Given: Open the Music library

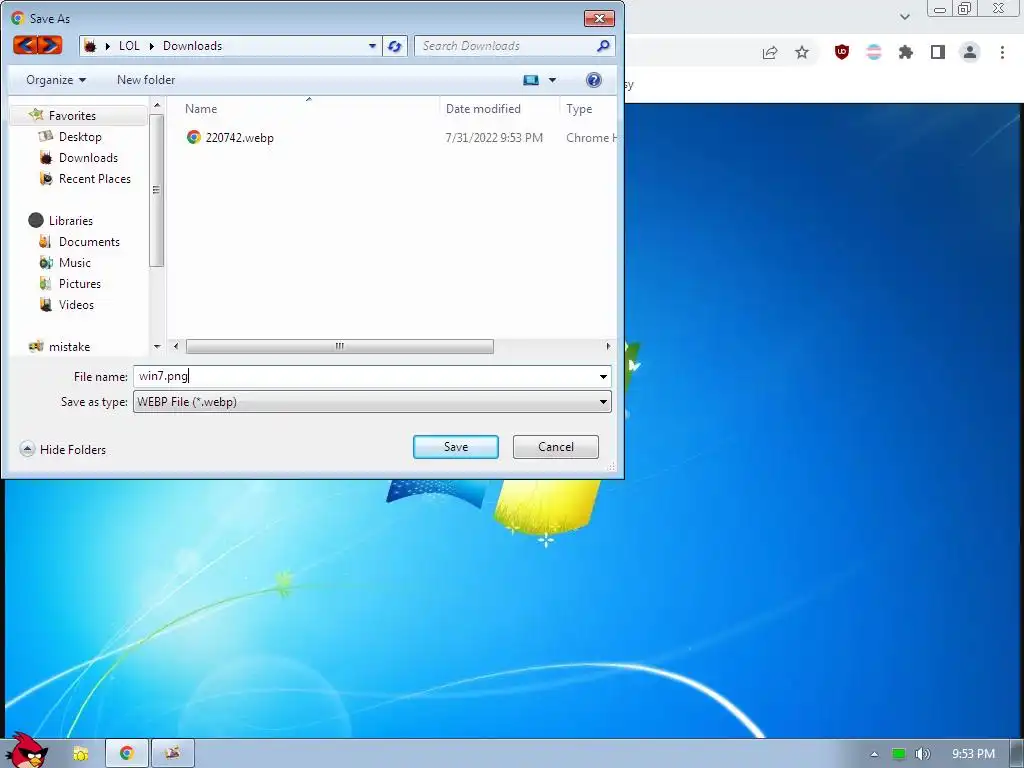Looking at the screenshot, I should tap(74, 263).
